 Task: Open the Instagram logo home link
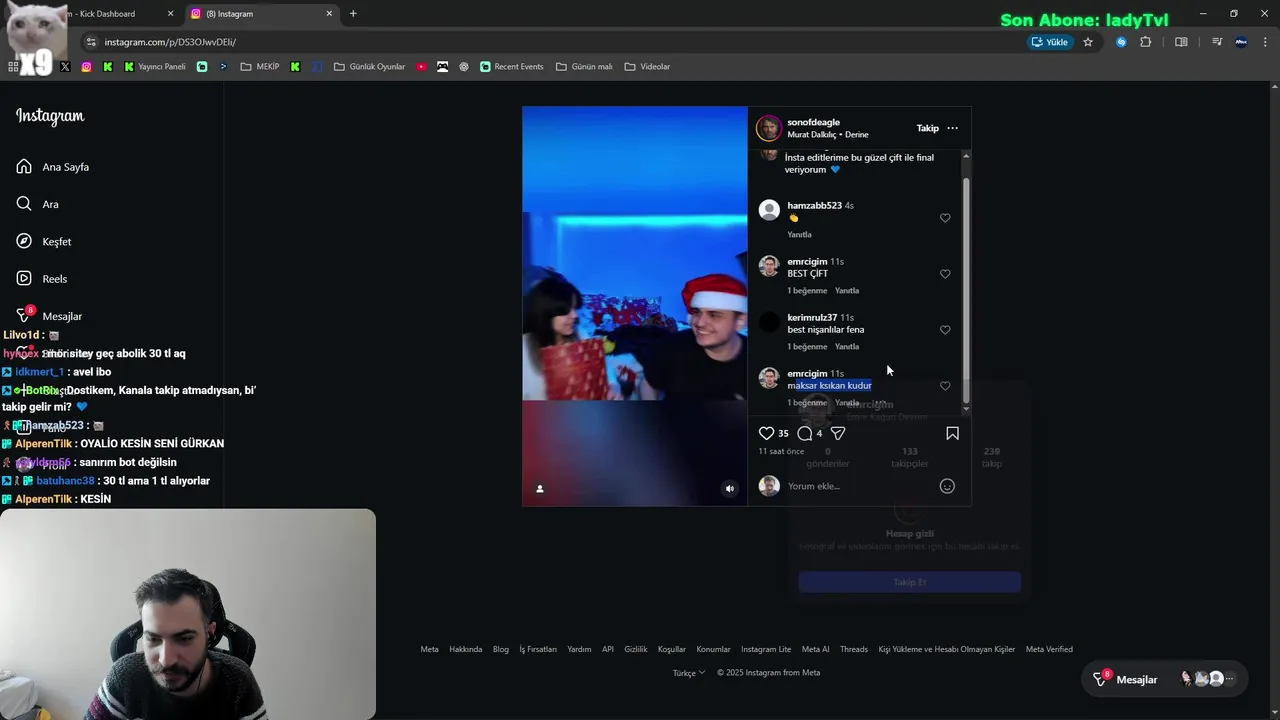coord(50,116)
